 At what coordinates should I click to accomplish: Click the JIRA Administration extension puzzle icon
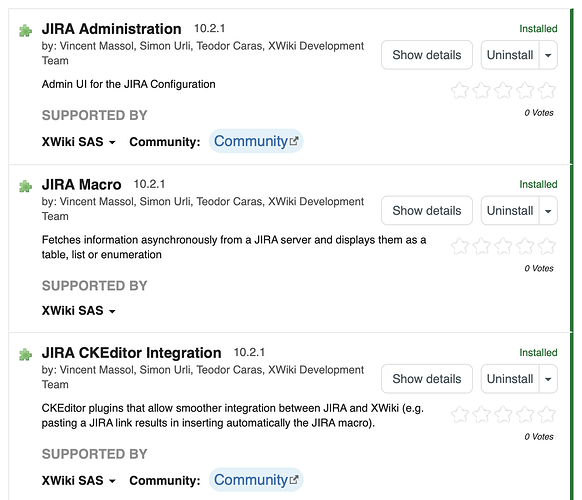(x=25, y=31)
